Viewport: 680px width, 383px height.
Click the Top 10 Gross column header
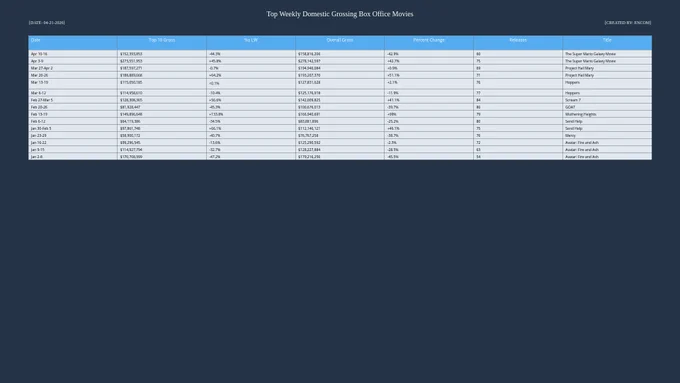pyautogui.click(x=162, y=43)
